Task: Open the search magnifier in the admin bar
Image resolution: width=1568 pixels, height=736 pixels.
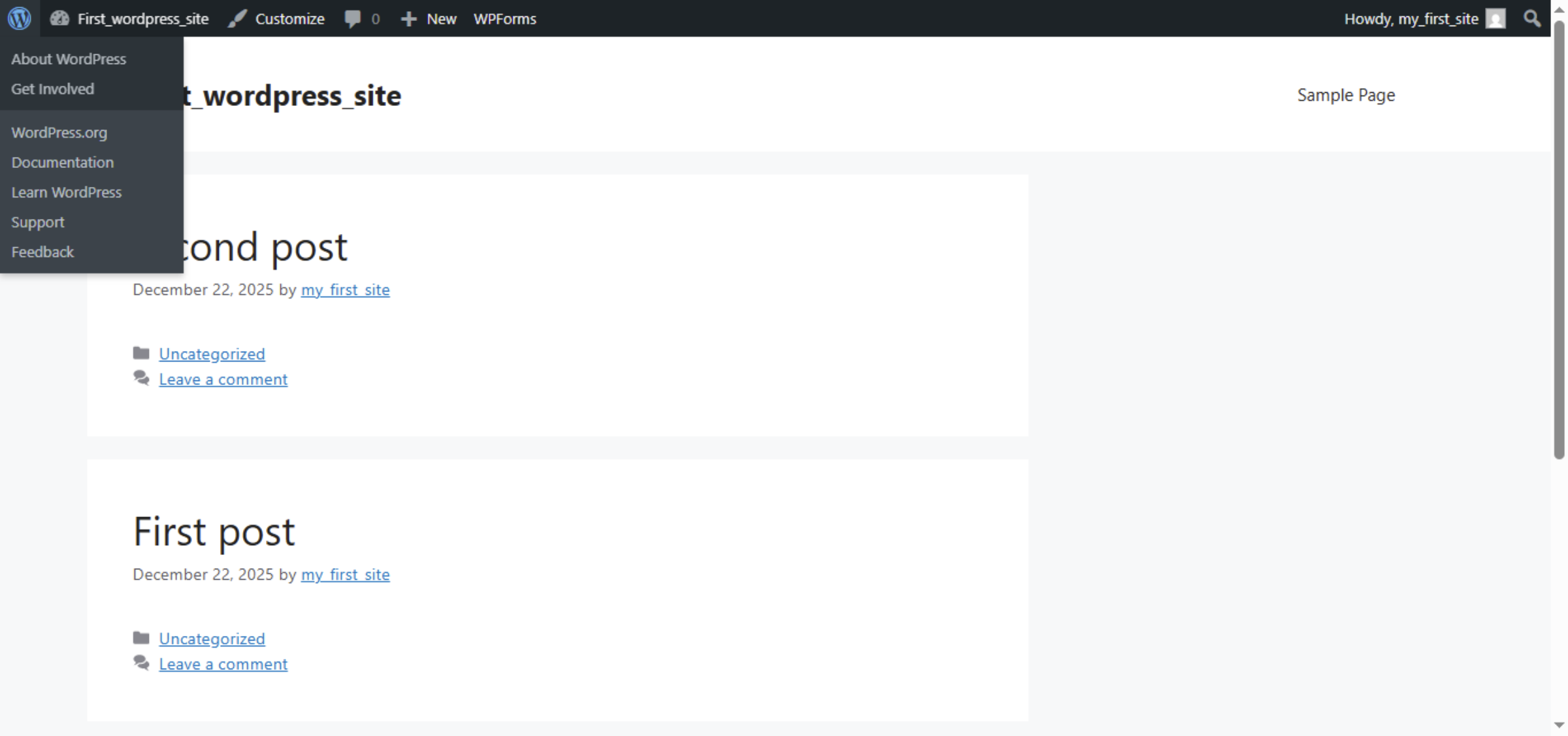Action: coord(1531,18)
